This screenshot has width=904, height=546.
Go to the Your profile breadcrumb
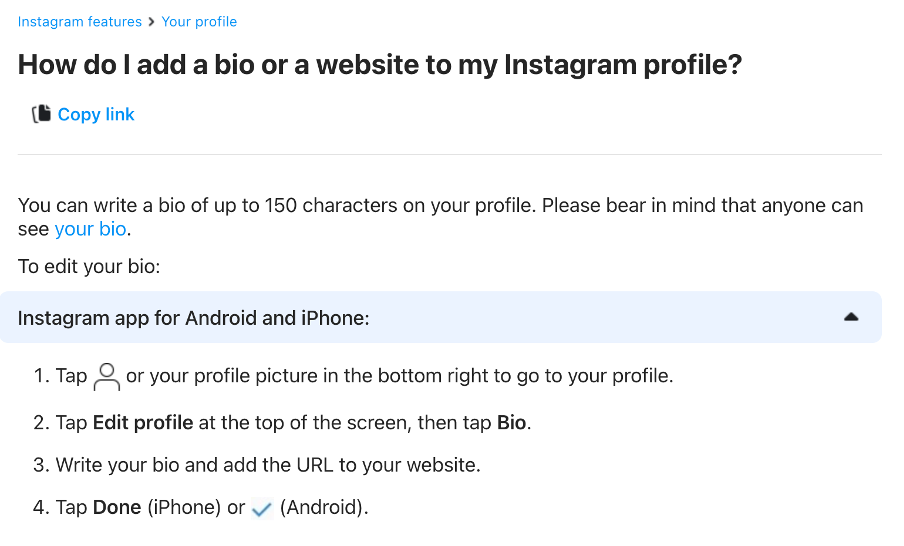coord(199,22)
